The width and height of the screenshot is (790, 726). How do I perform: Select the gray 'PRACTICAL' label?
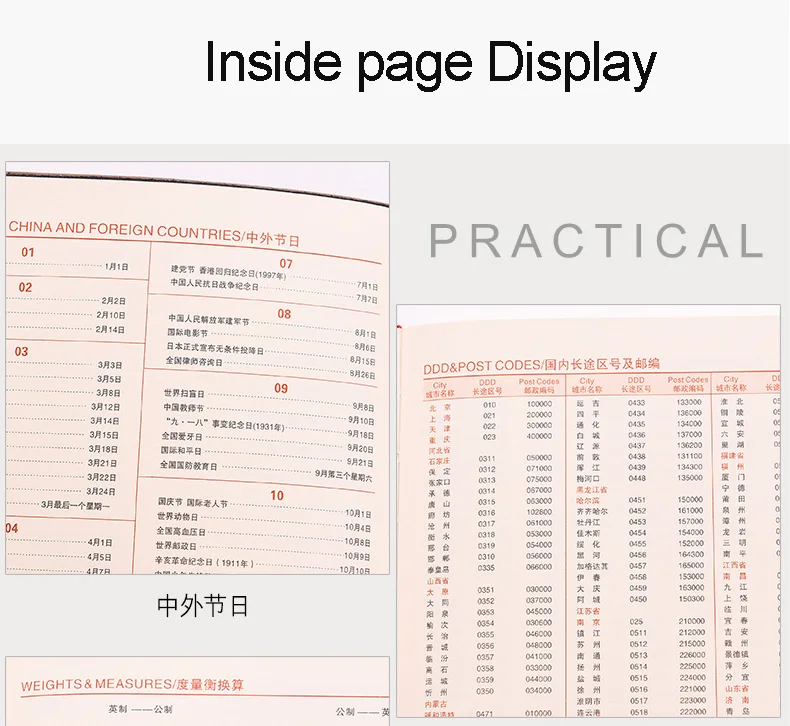[597, 240]
